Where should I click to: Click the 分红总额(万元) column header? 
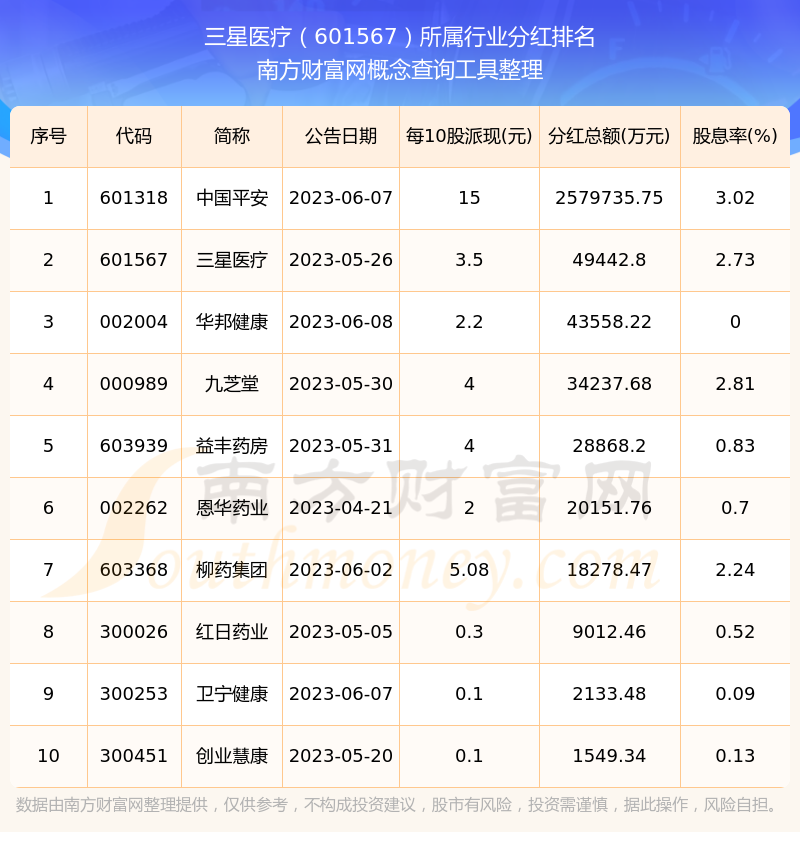point(609,136)
